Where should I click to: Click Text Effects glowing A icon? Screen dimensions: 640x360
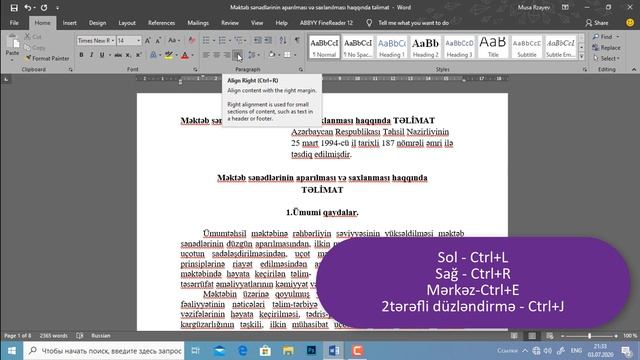point(153,55)
